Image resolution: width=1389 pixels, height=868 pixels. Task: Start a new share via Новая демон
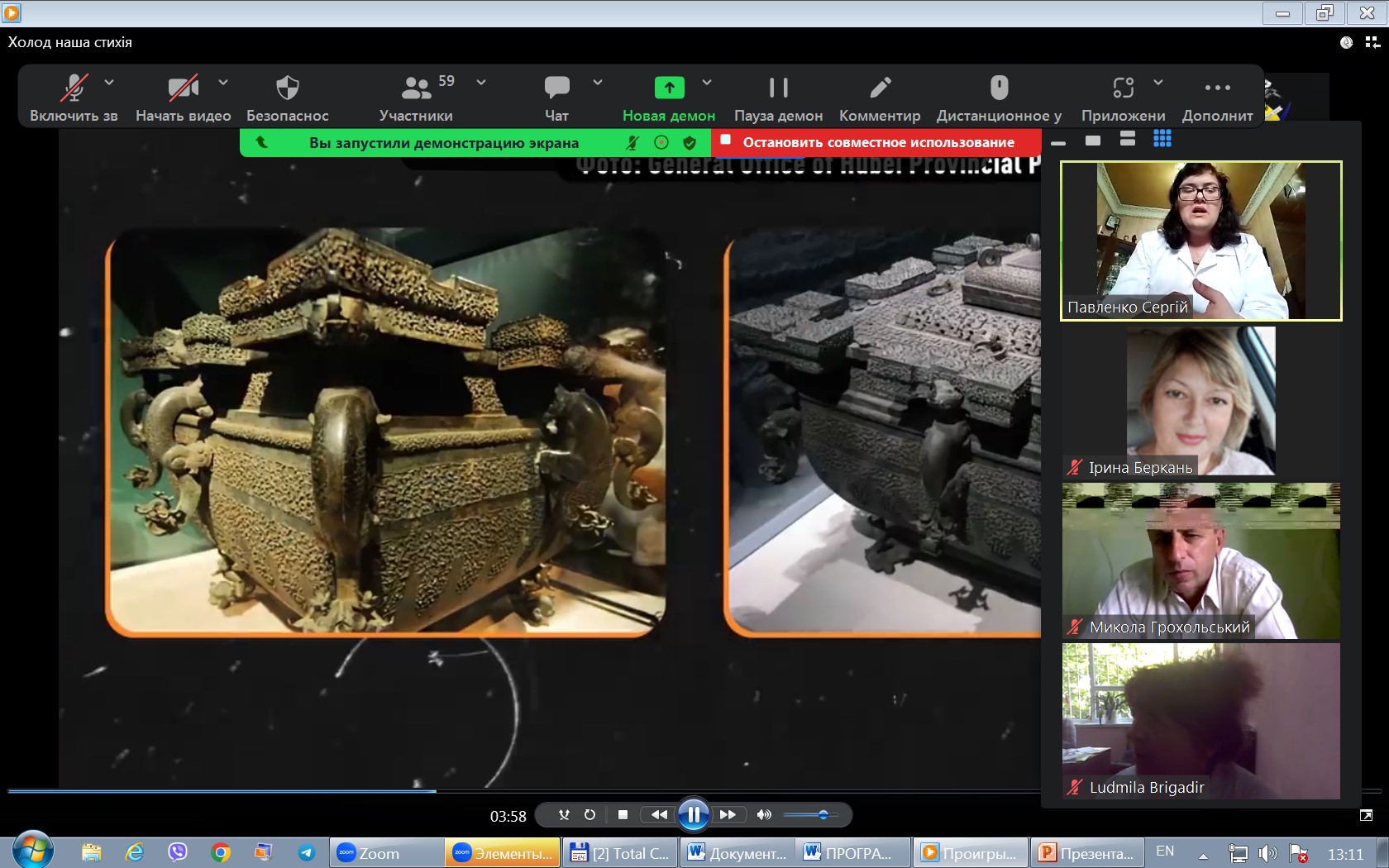pos(669,98)
